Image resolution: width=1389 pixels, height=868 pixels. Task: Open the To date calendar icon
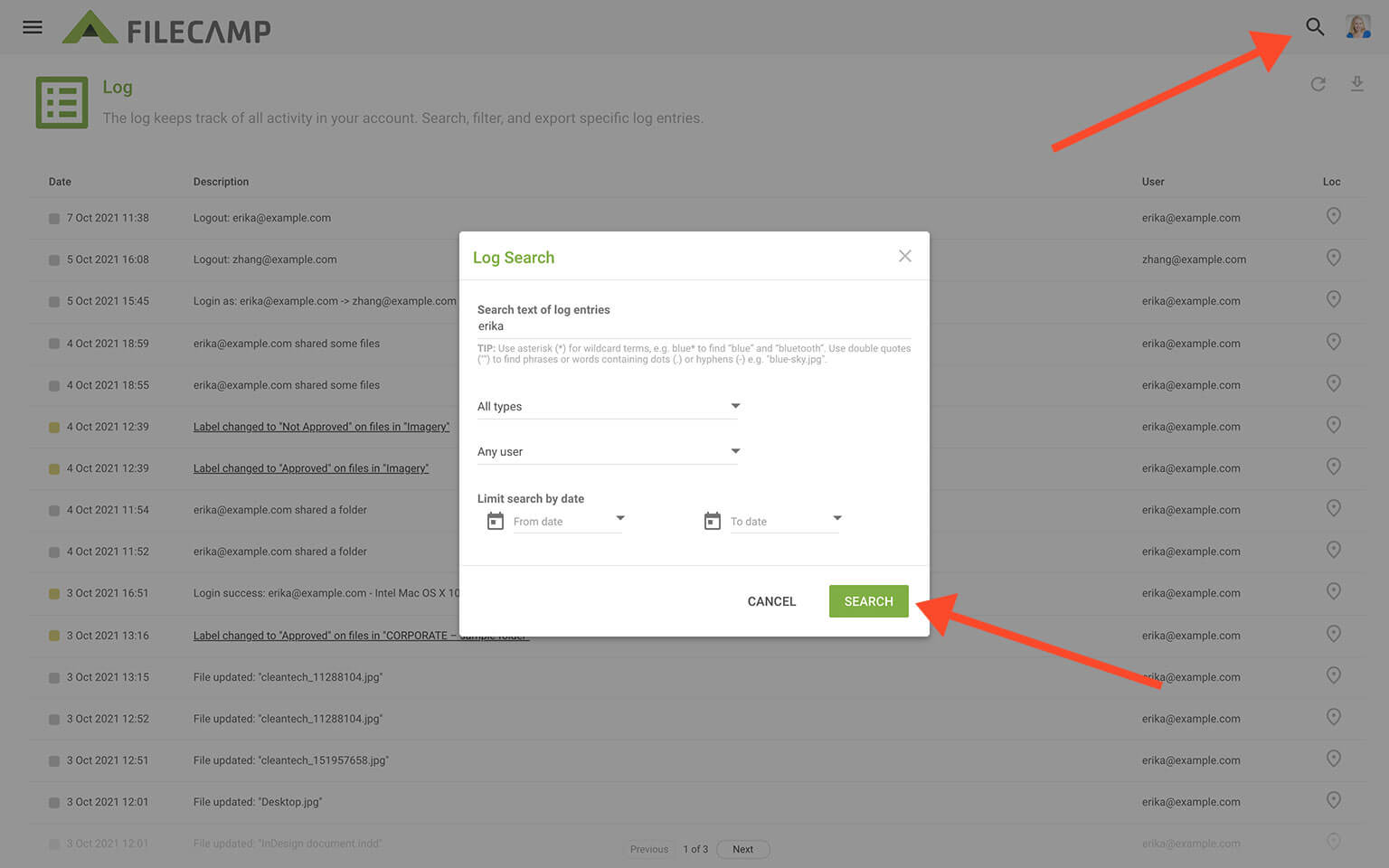click(713, 521)
